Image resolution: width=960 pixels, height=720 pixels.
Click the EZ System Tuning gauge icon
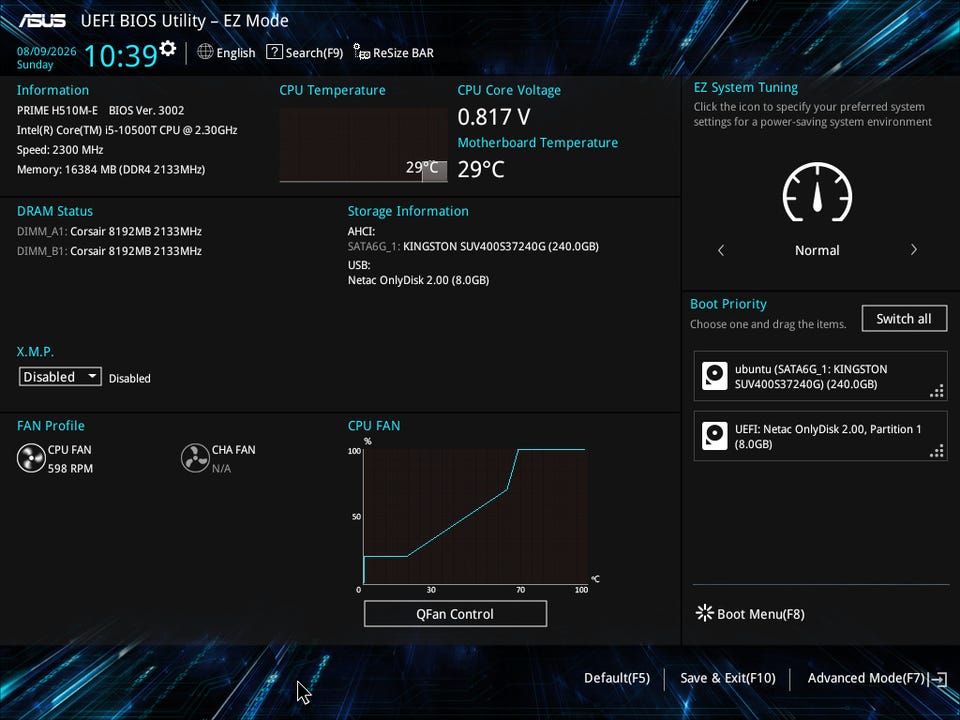pyautogui.click(x=817, y=192)
